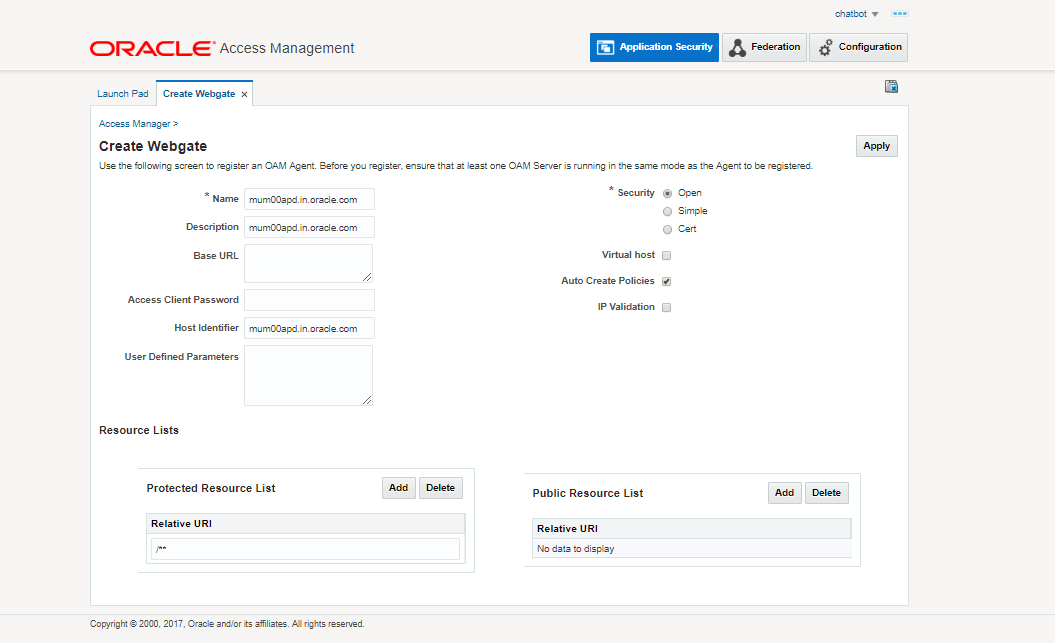Click the /** Relative URI field
This screenshot has height=643, width=1055.
pyautogui.click(x=305, y=549)
